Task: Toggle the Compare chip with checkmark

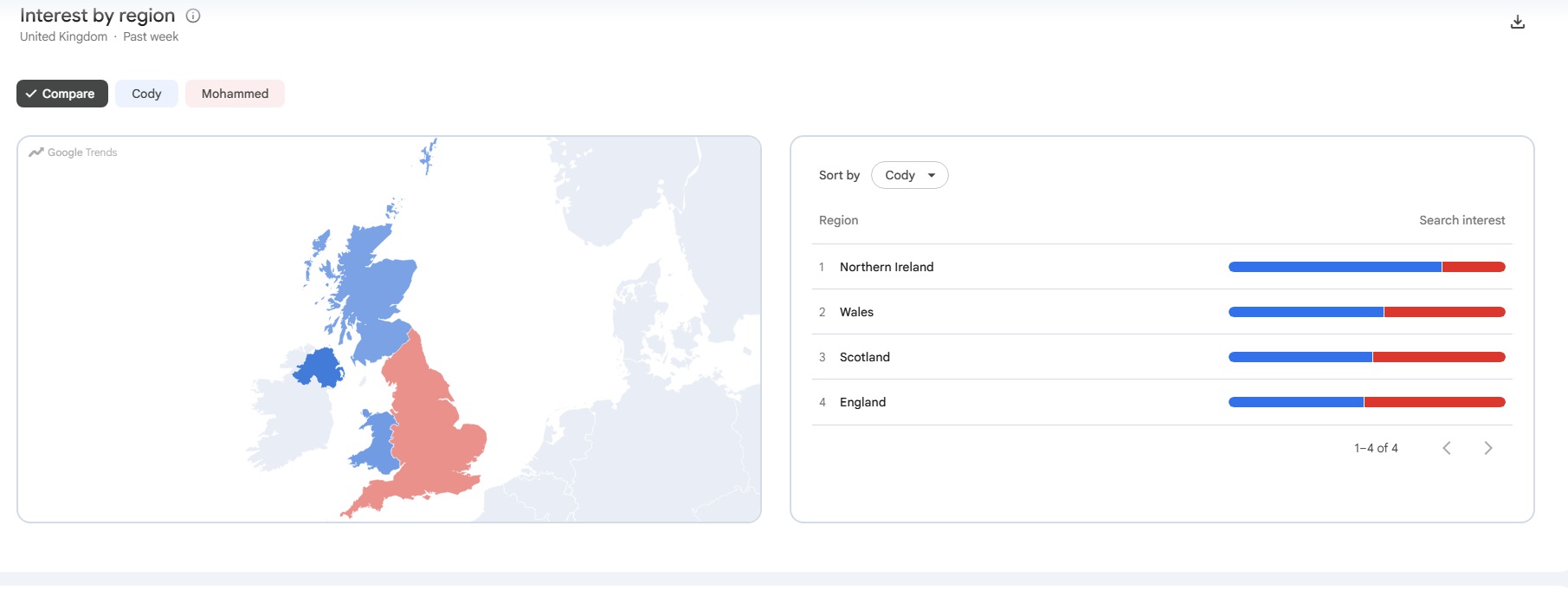Action: click(x=62, y=94)
